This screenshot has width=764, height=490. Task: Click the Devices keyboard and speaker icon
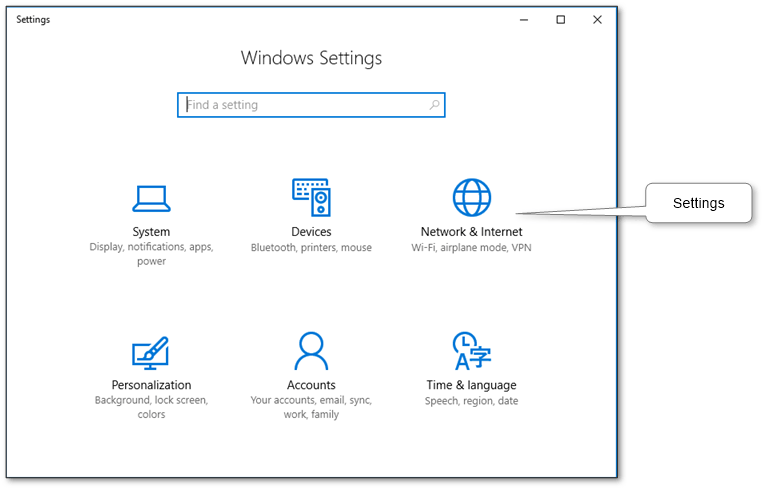[311, 198]
